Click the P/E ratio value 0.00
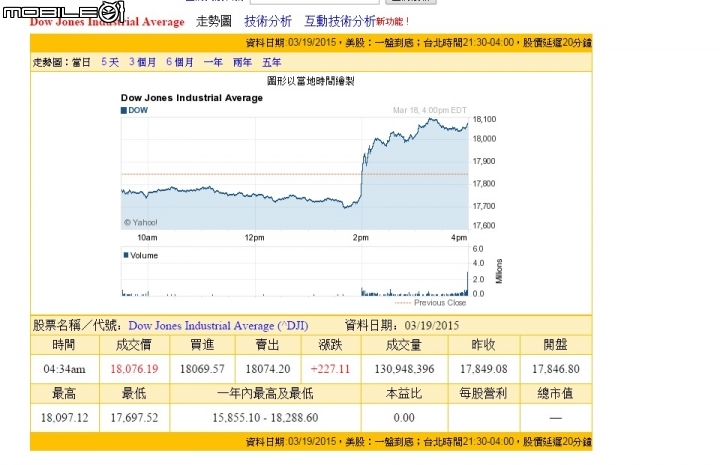Viewport: 720px width, 465px height. (404, 418)
